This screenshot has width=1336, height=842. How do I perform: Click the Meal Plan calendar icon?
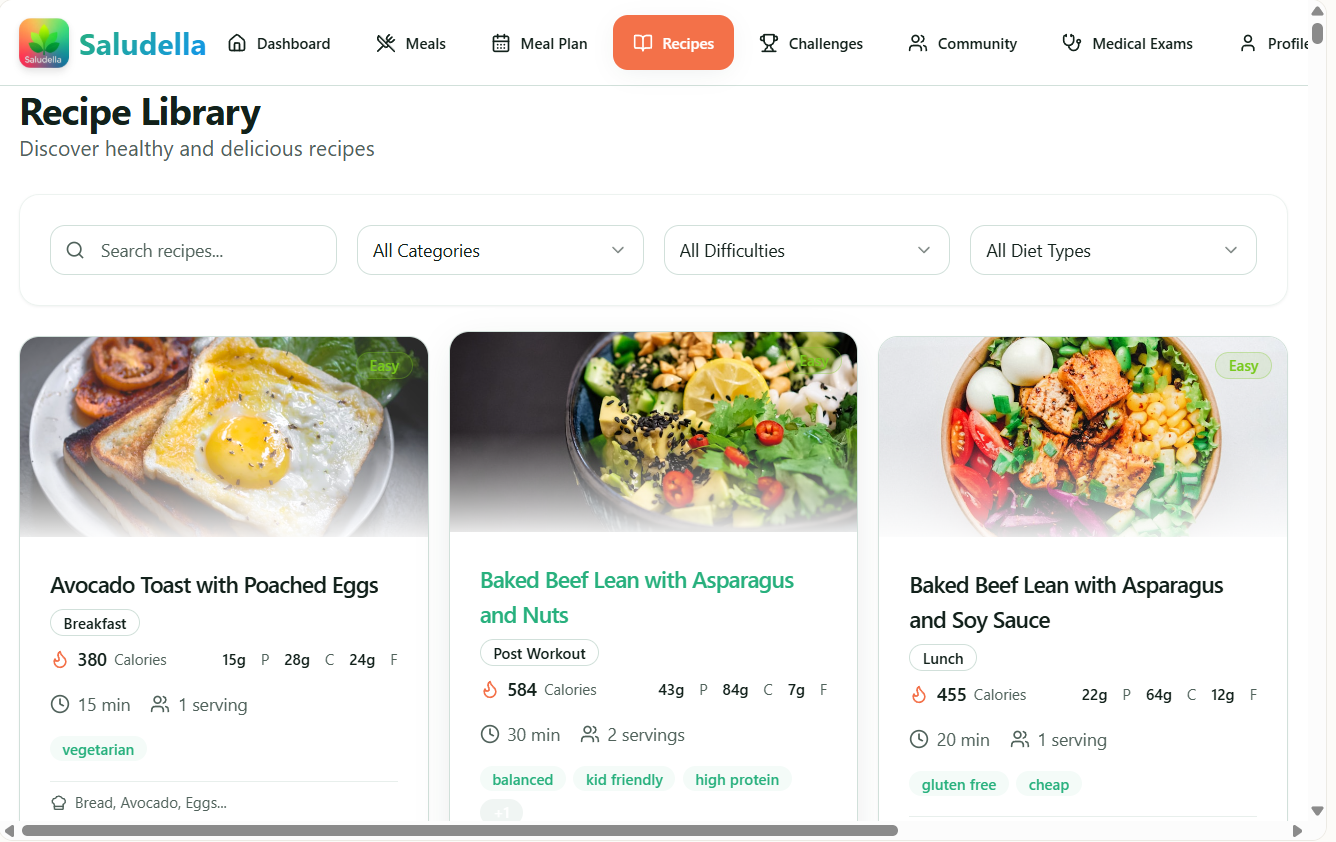point(498,43)
